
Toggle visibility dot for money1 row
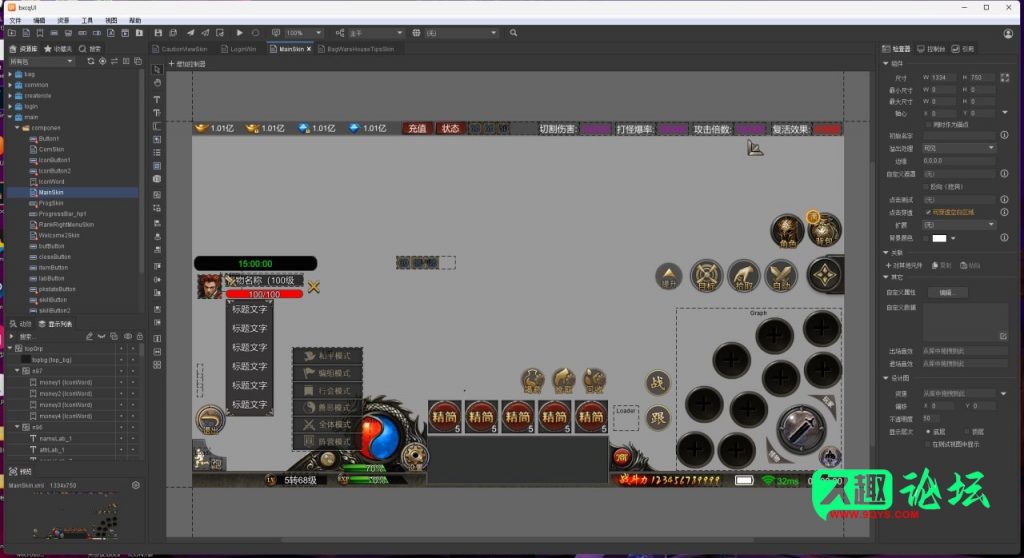(x=121, y=382)
